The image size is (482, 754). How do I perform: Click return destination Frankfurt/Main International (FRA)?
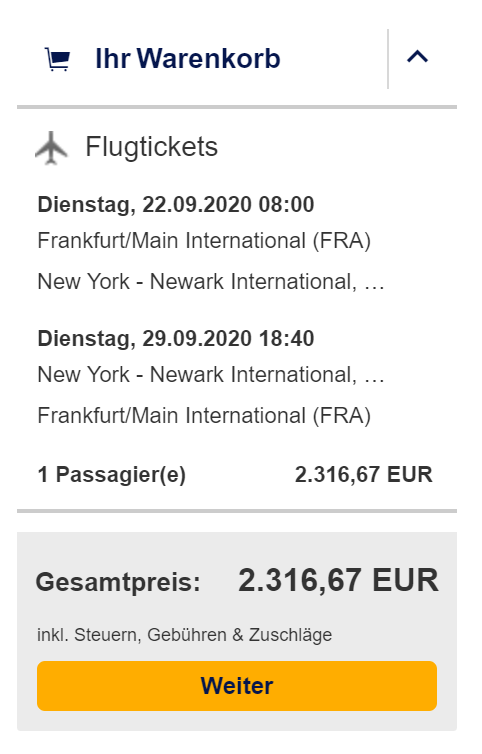[x=204, y=416]
